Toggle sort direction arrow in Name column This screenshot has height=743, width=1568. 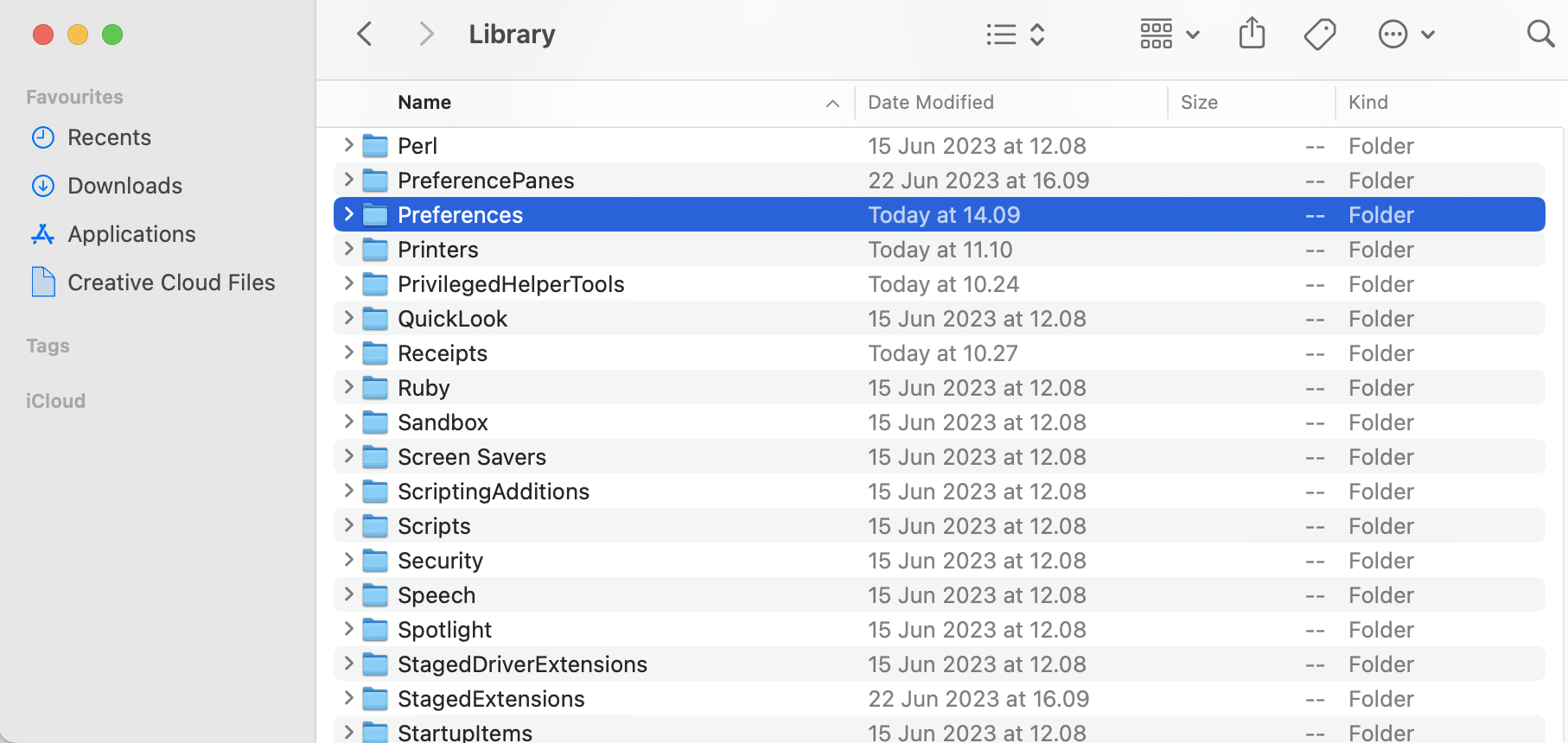[832, 104]
